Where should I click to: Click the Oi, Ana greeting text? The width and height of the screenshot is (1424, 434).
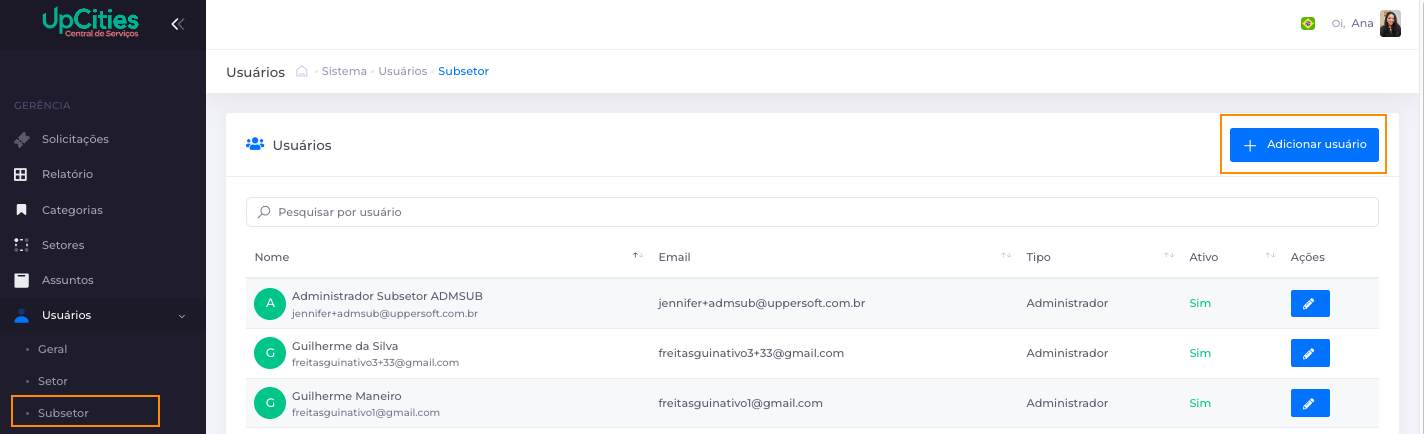tap(1352, 24)
